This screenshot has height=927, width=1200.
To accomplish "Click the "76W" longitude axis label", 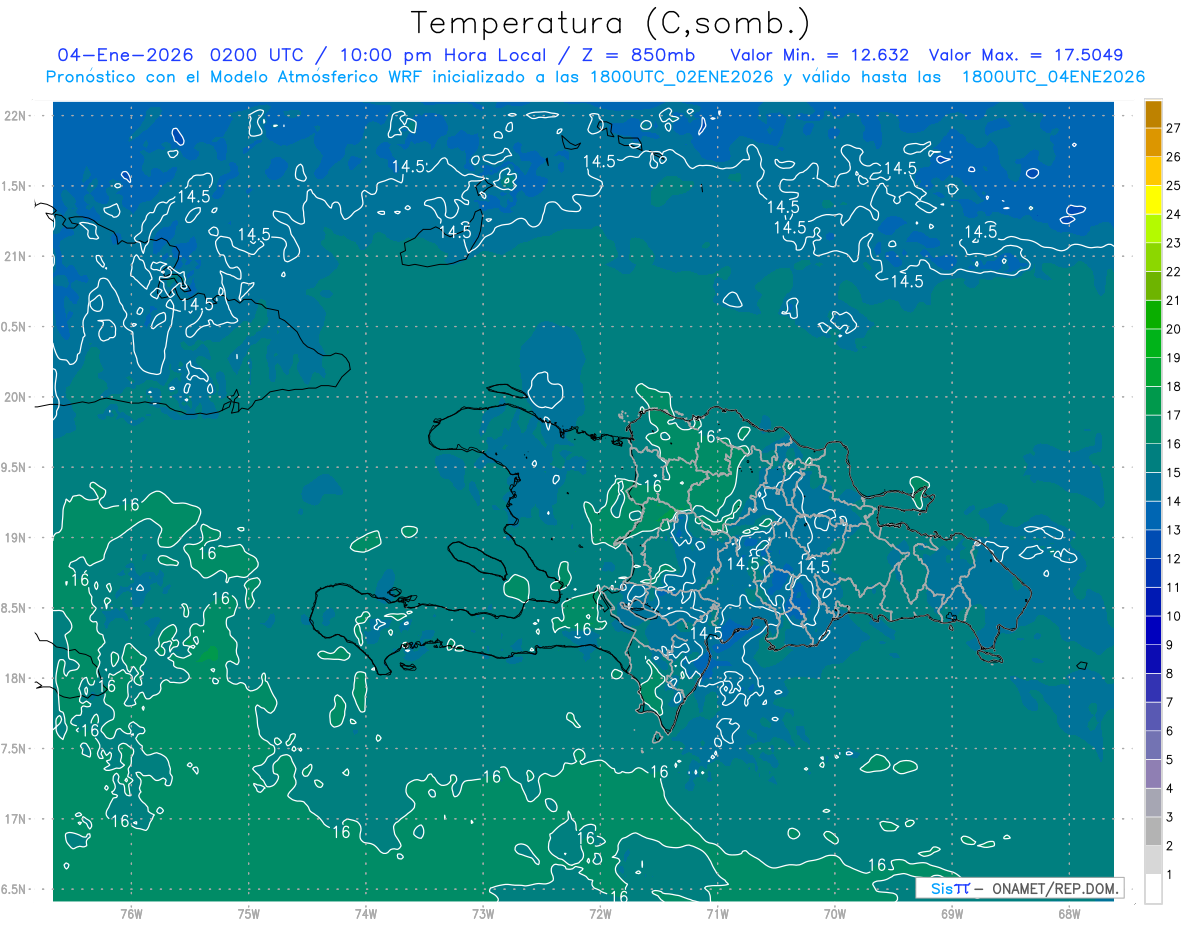I will coord(131,914).
